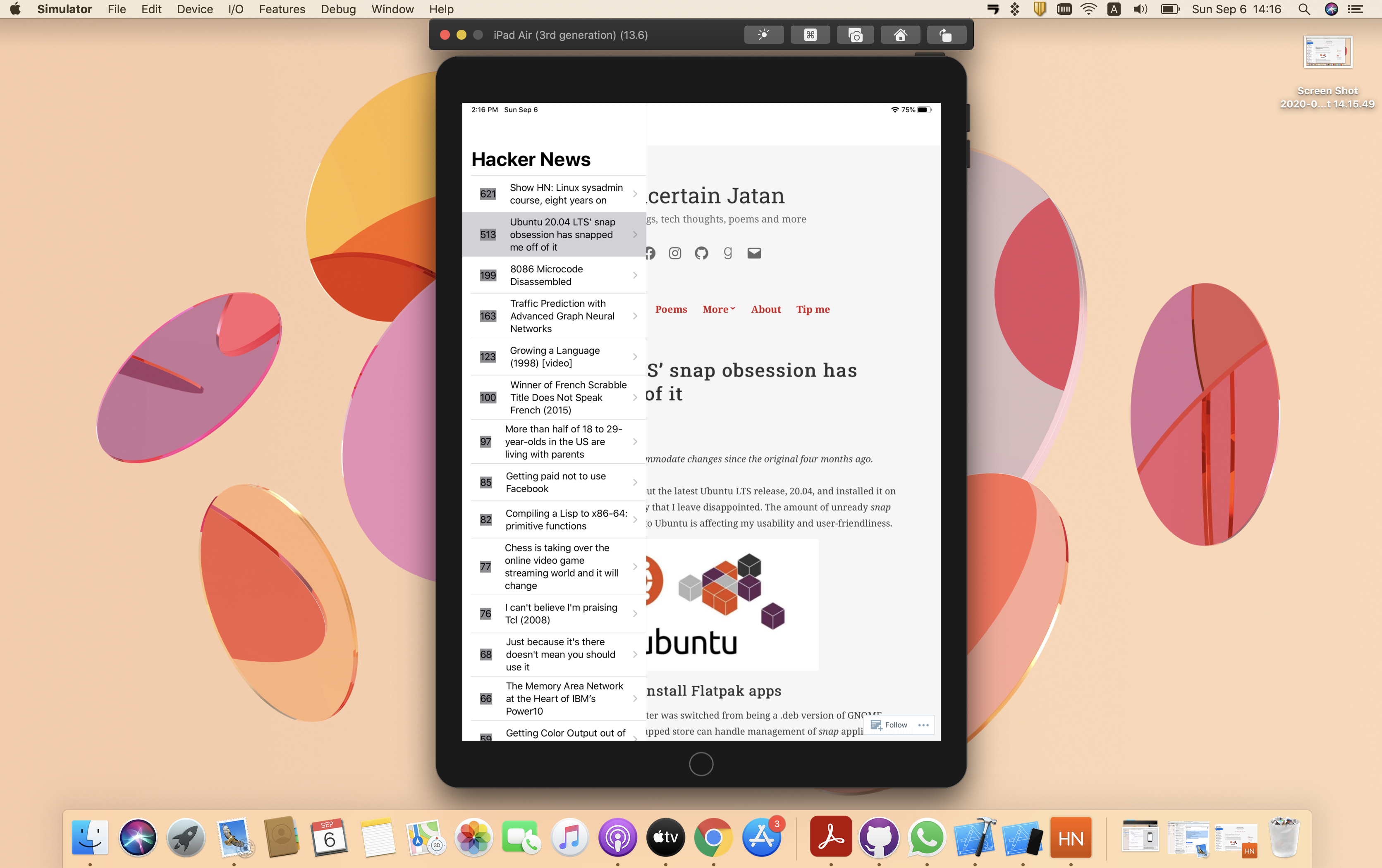This screenshot has width=1382, height=868.
Task: Open the Features menu
Action: (282, 9)
